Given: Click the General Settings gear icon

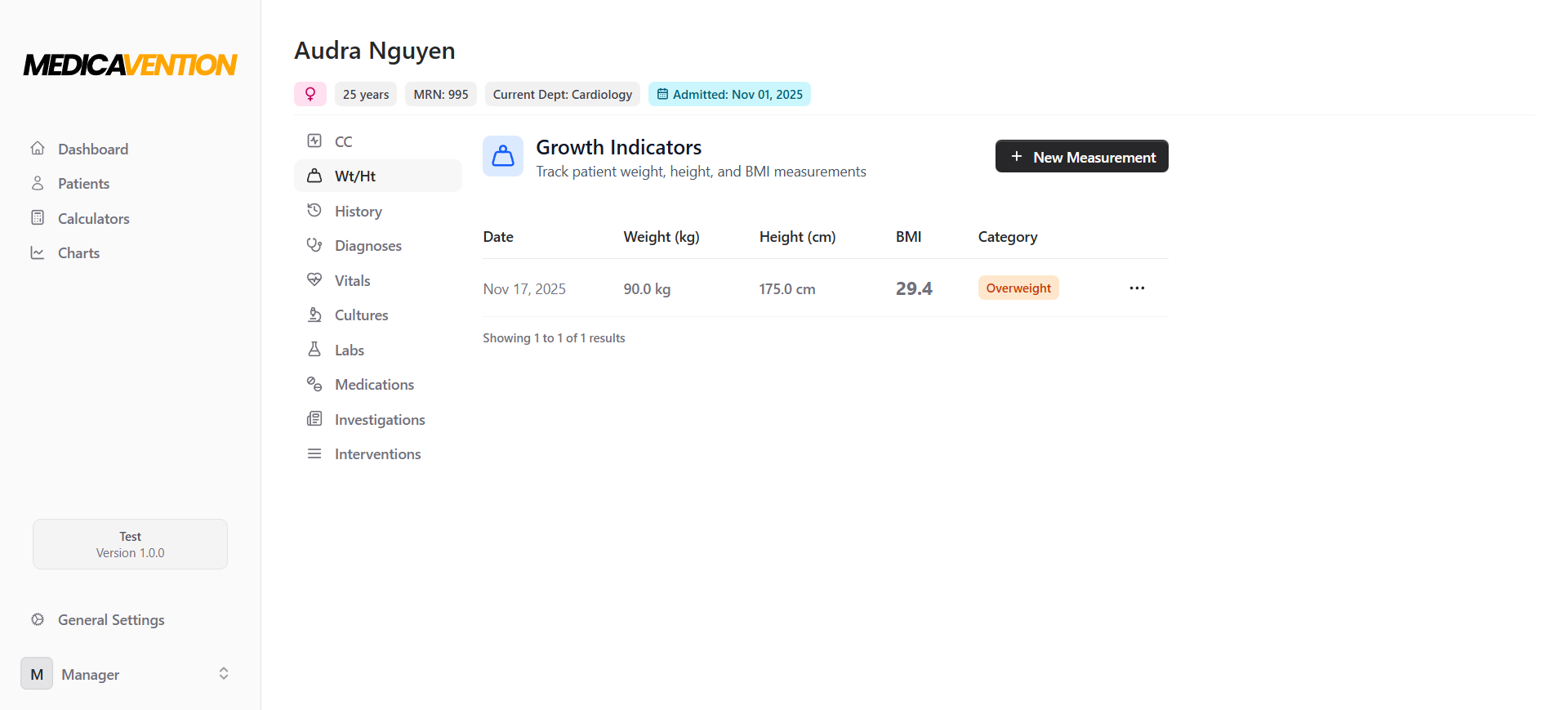Looking at the screenshot, I should [38, 619].
